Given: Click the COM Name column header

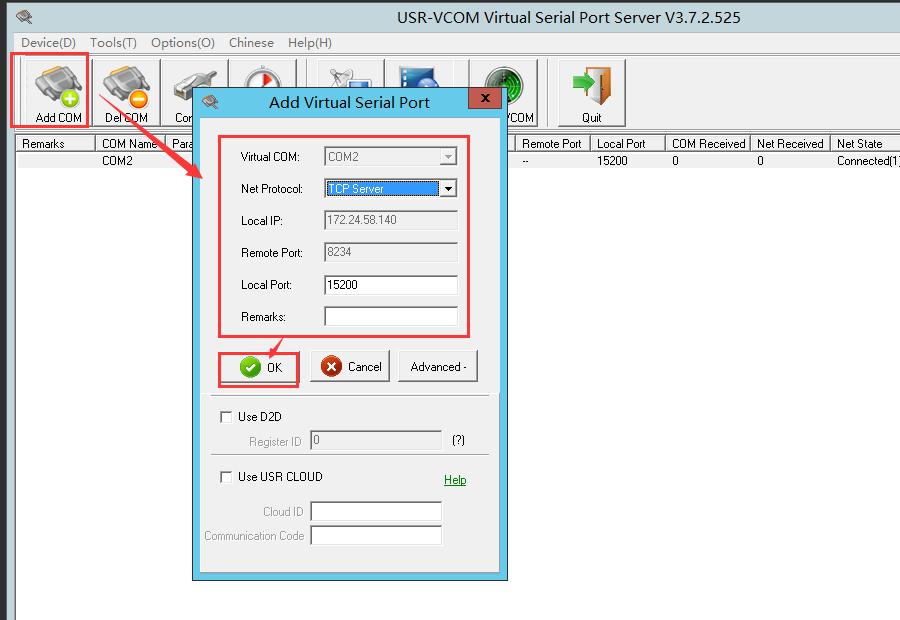Looking at the screenshot, I should click(x=130, y=144).
